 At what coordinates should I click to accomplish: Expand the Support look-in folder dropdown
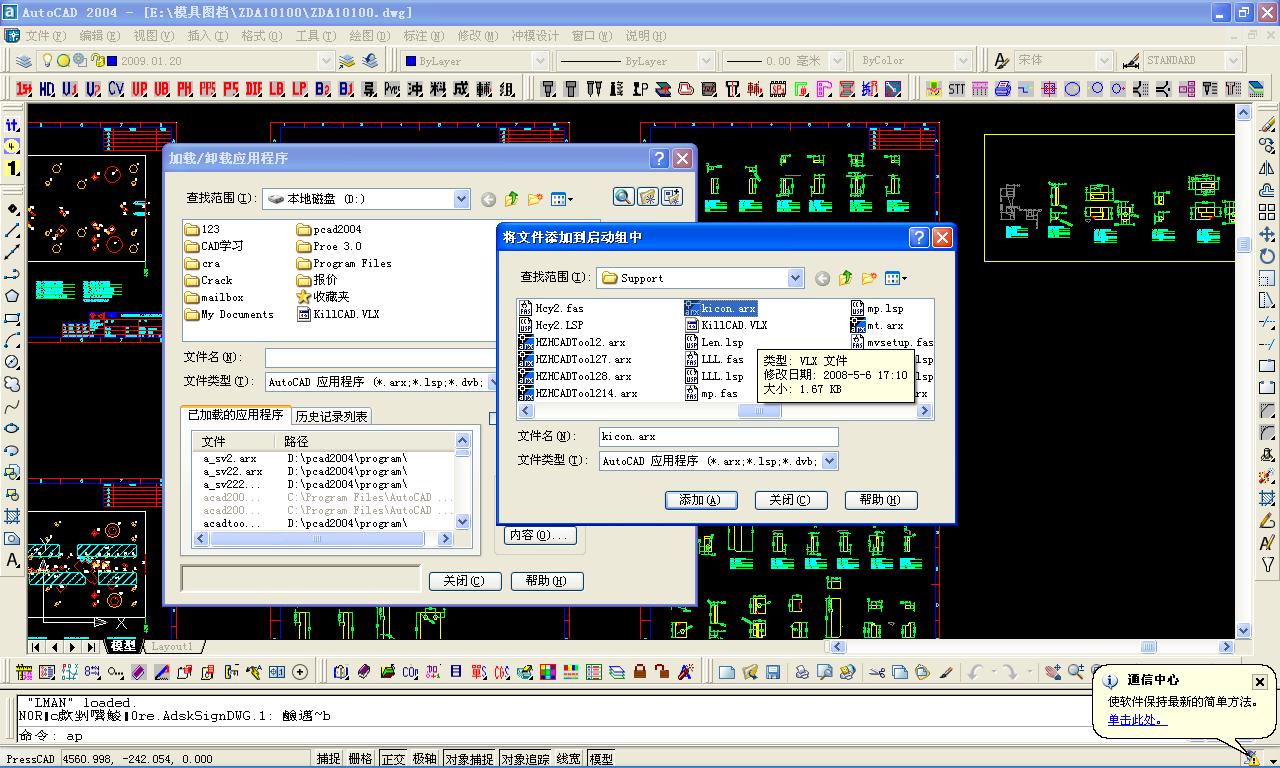pyautogui.click(x=795, y=278)
